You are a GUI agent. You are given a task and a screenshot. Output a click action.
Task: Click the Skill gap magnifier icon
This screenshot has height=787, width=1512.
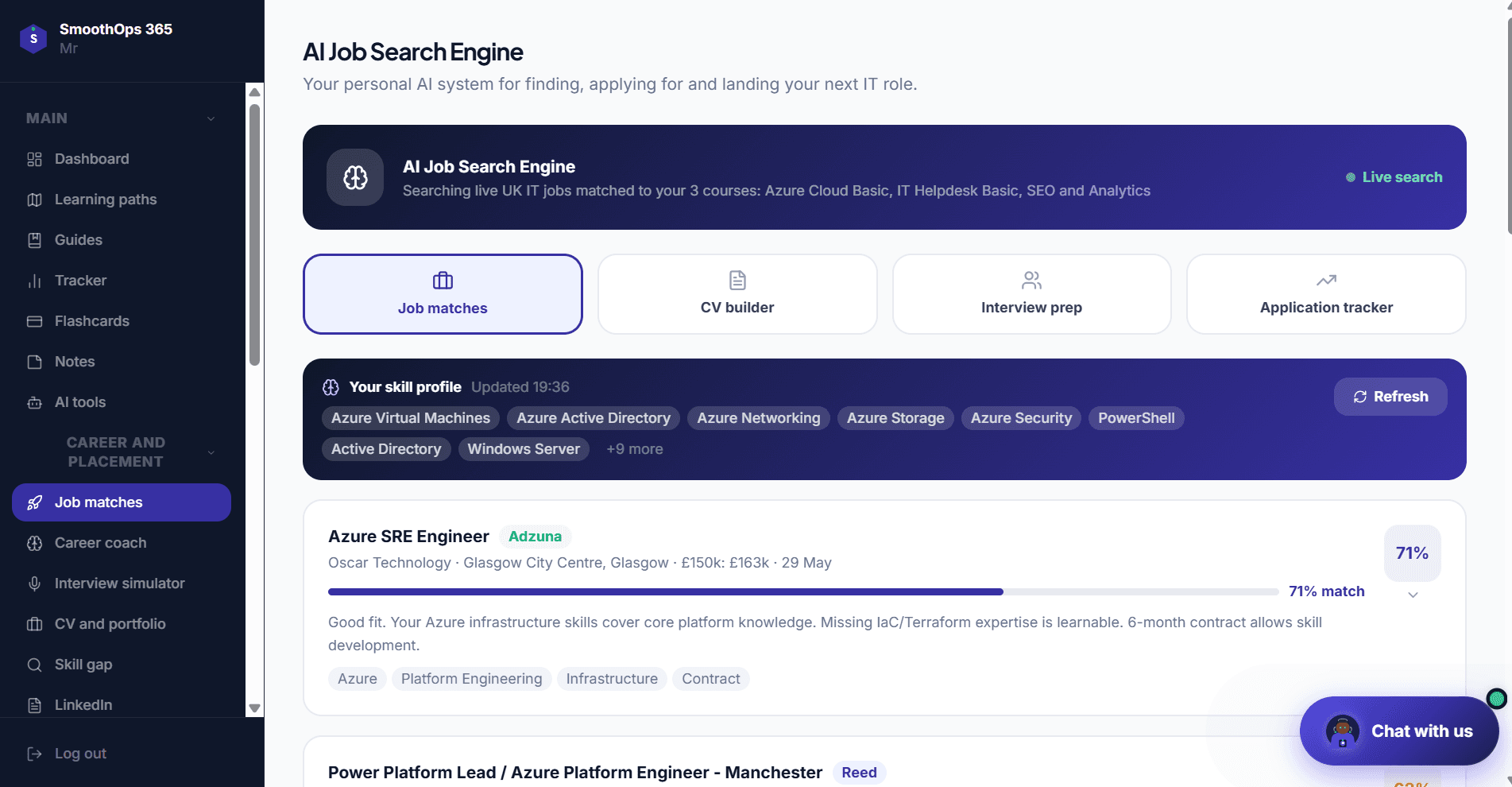pos(34,665)
